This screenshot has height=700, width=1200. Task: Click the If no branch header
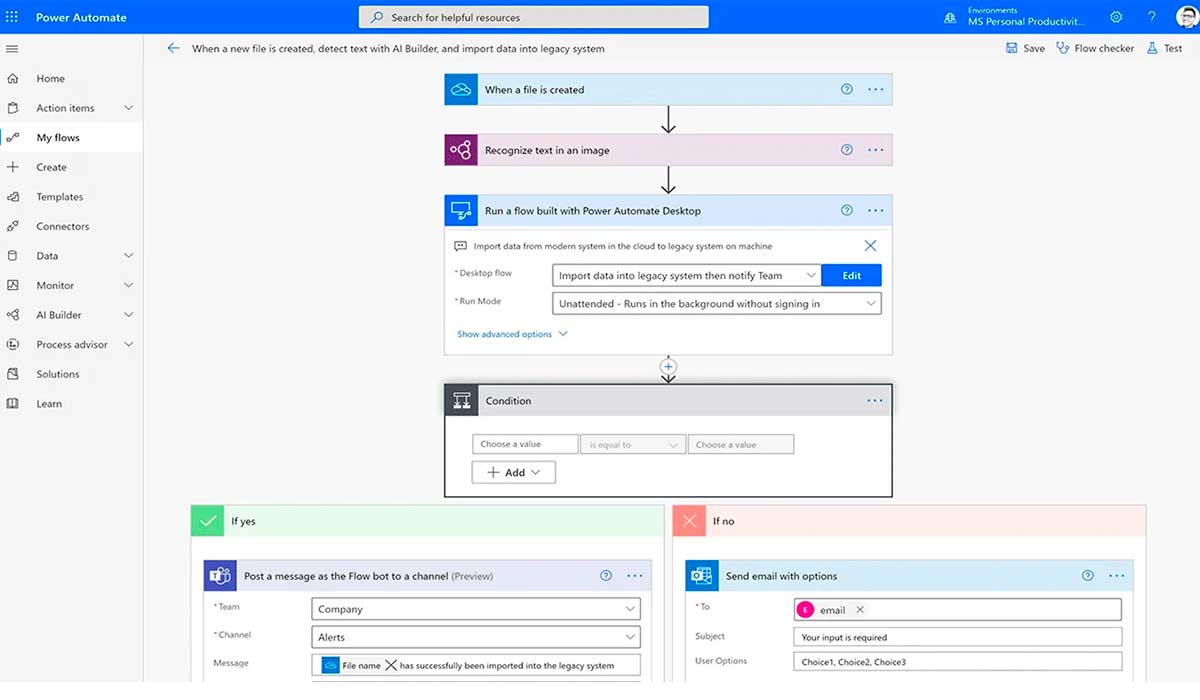(x=909, y=521)
